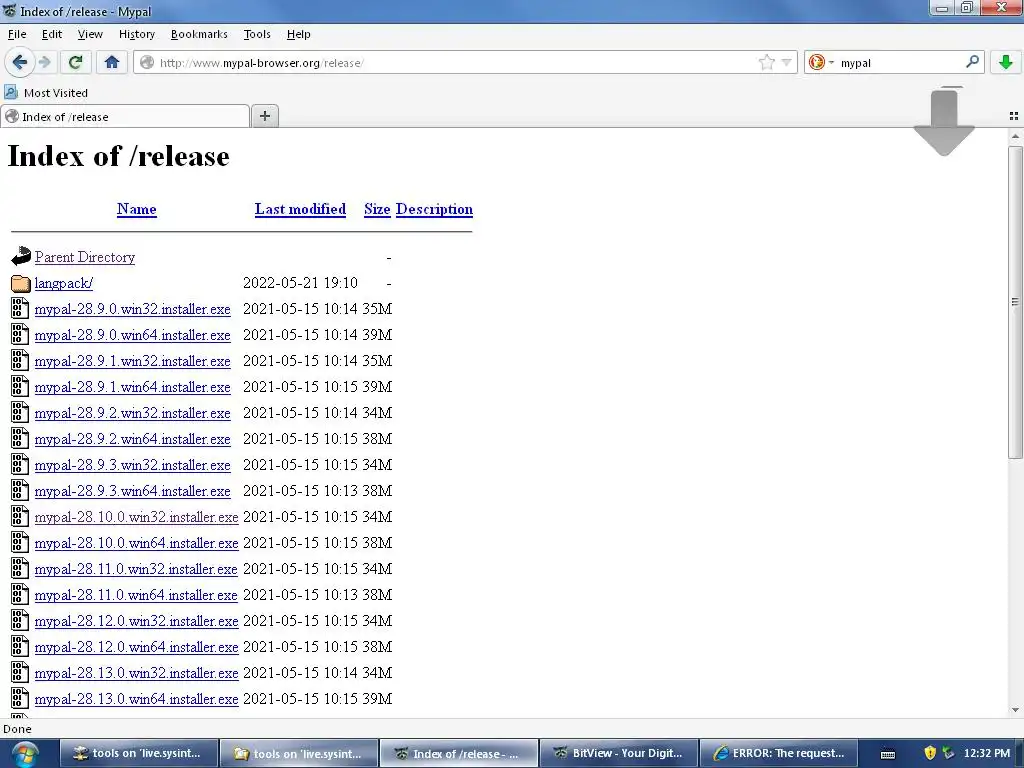Click the scrollbar down arrow

pyautogui.click(x=1015, y=710)
